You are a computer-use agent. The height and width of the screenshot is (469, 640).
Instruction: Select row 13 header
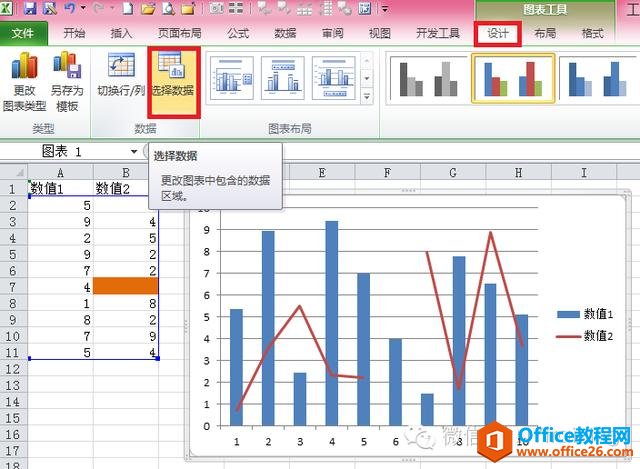13,385
